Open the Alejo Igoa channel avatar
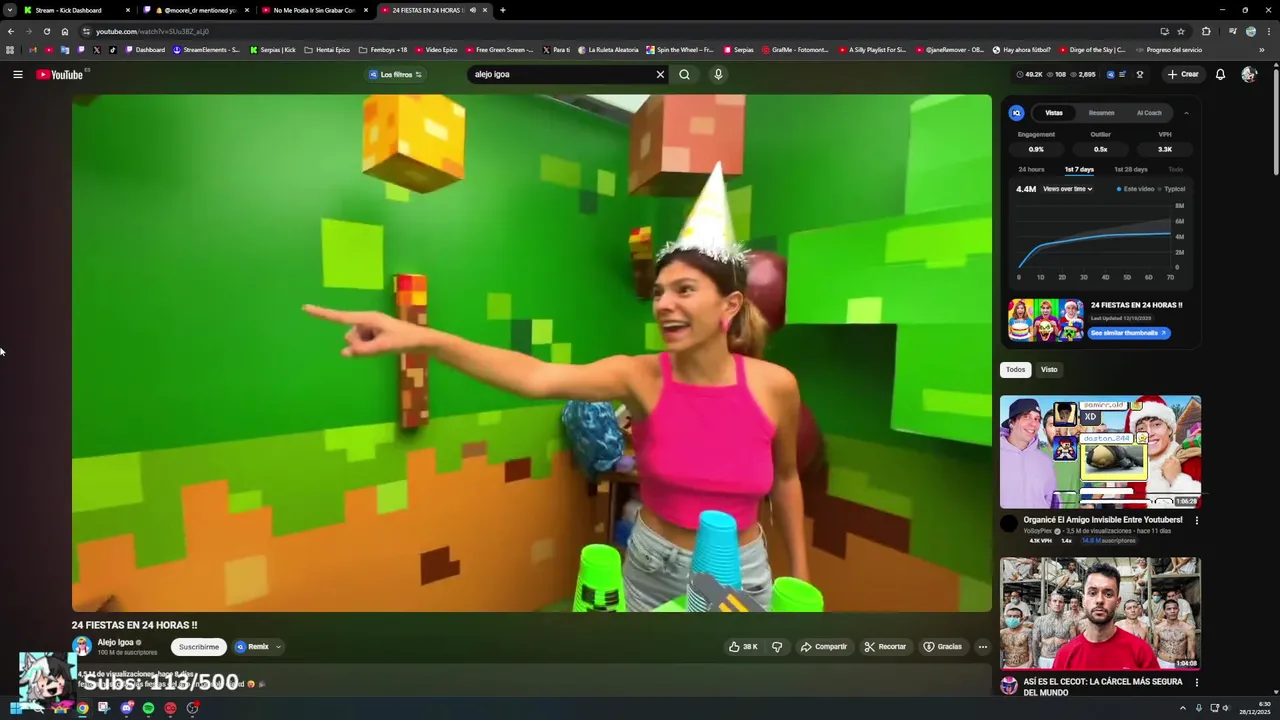The height and width of the screenshot is (720, 1280). (82, 646)
